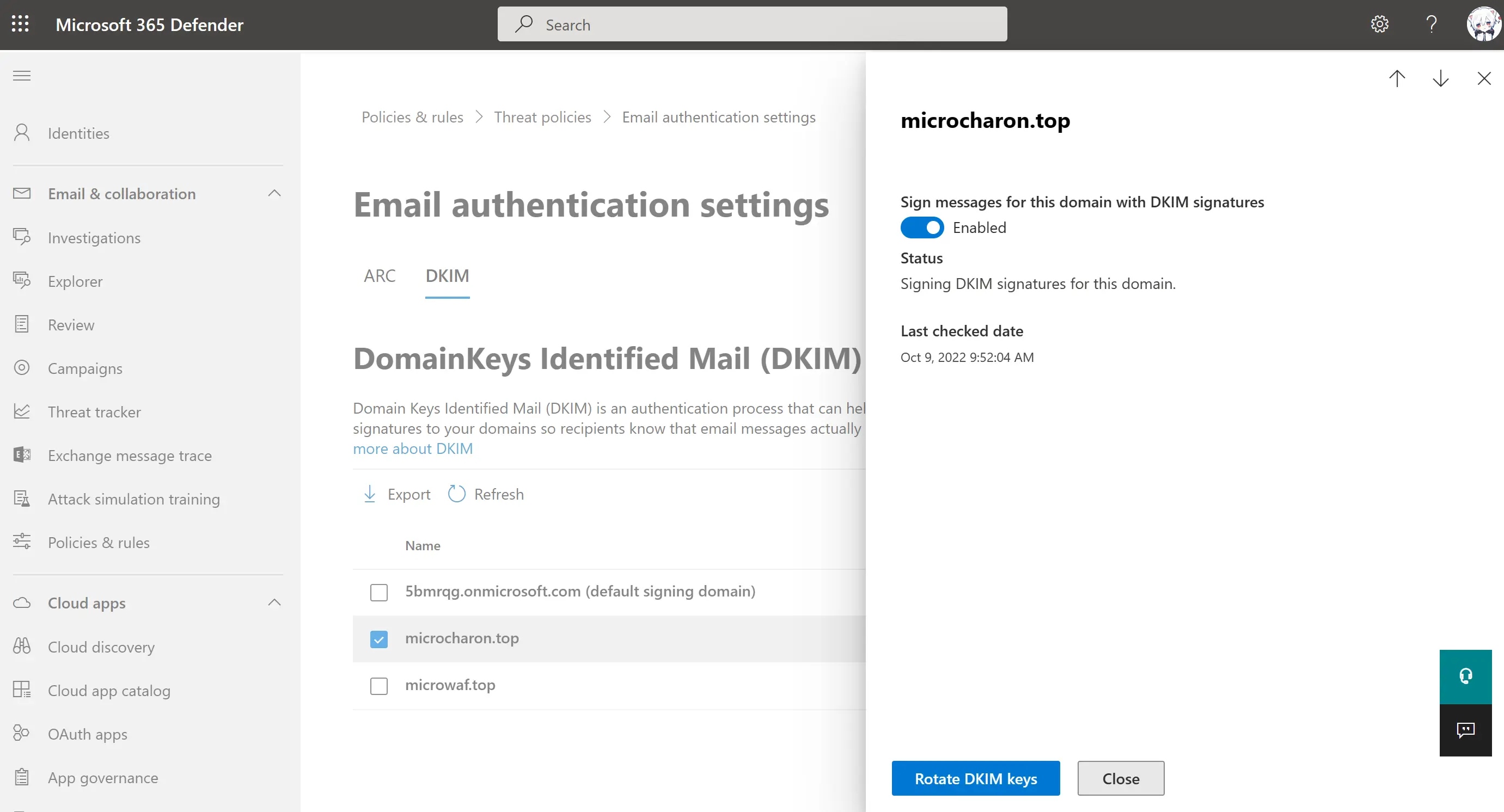The width and height of the screenshot is (1504, 812).
Task: Go to next item with down arrow
Action: [x=1440, y=78]
